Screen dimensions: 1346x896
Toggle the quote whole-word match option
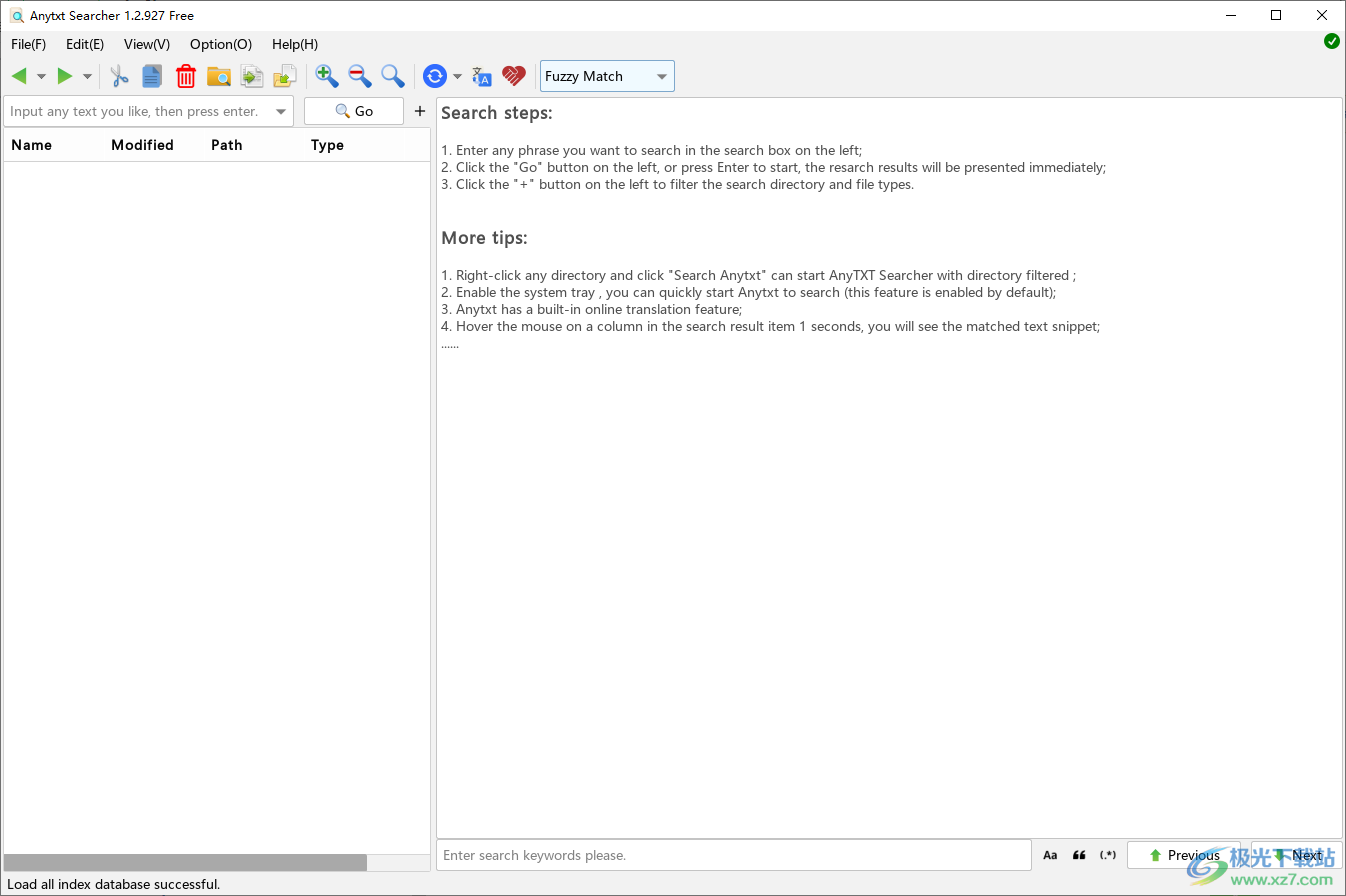pos(1079,855)
